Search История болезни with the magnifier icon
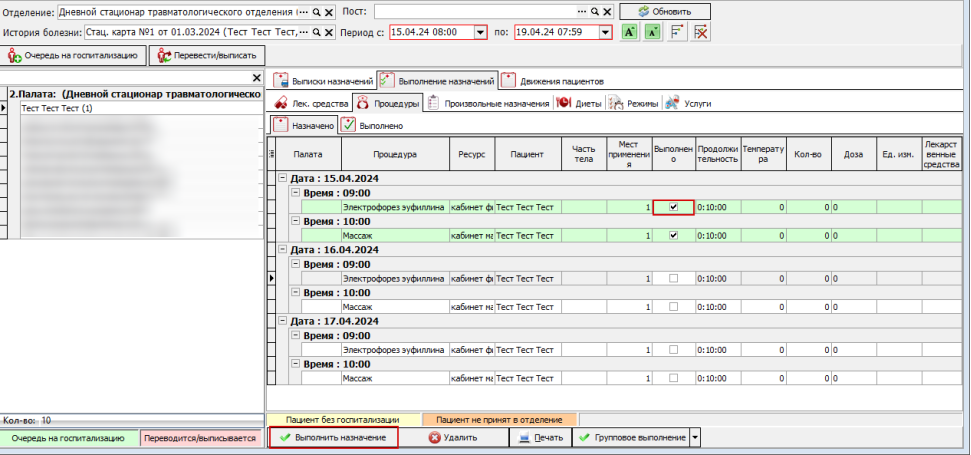Screen dimensions: 971x455 [x=316, y=32]
